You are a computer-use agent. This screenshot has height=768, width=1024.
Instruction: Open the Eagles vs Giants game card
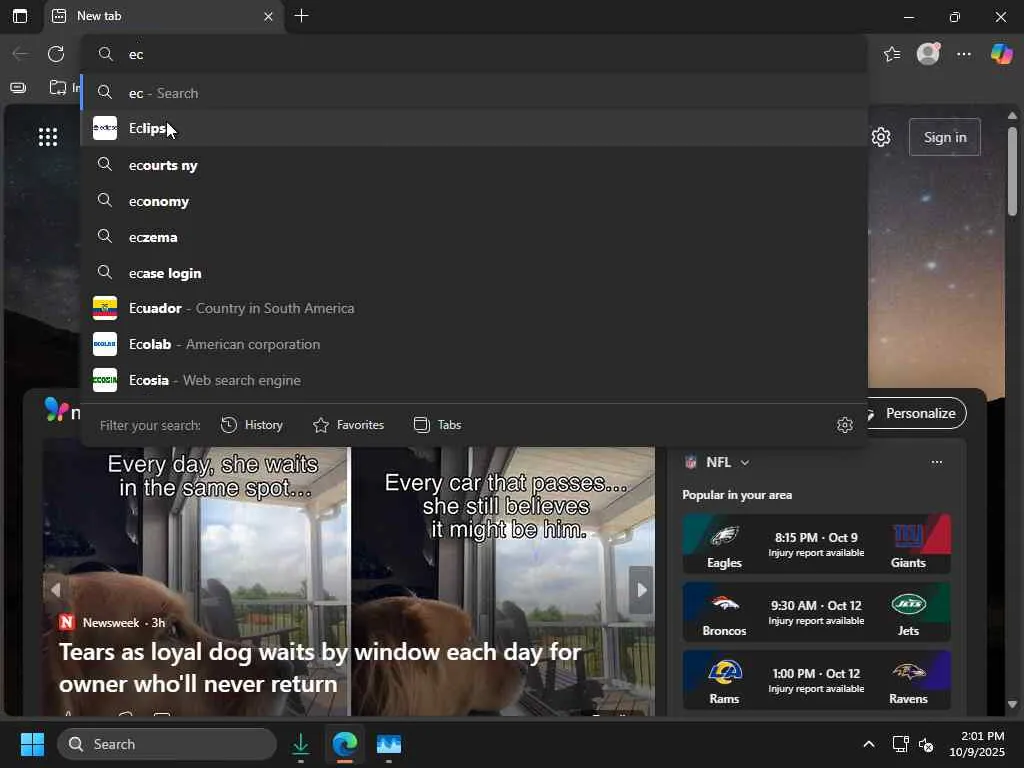[816, 544]
